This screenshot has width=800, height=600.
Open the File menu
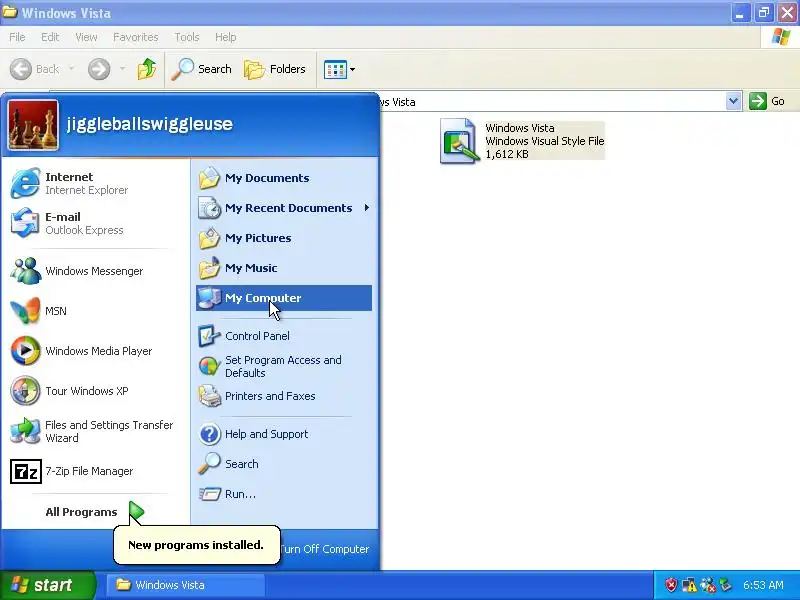[x=17, y=37]
